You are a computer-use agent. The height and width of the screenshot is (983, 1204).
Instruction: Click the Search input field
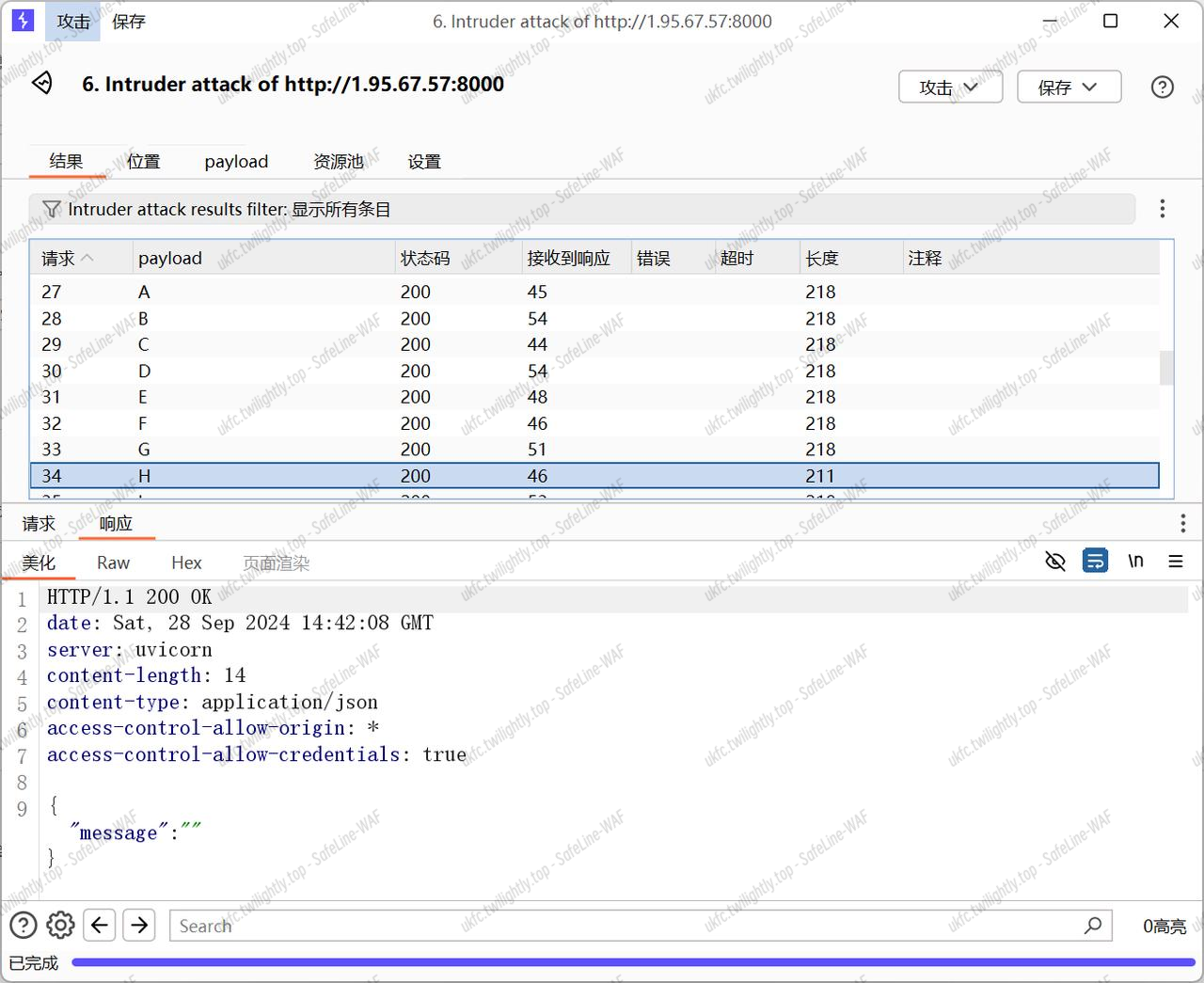tap(621, 926)
